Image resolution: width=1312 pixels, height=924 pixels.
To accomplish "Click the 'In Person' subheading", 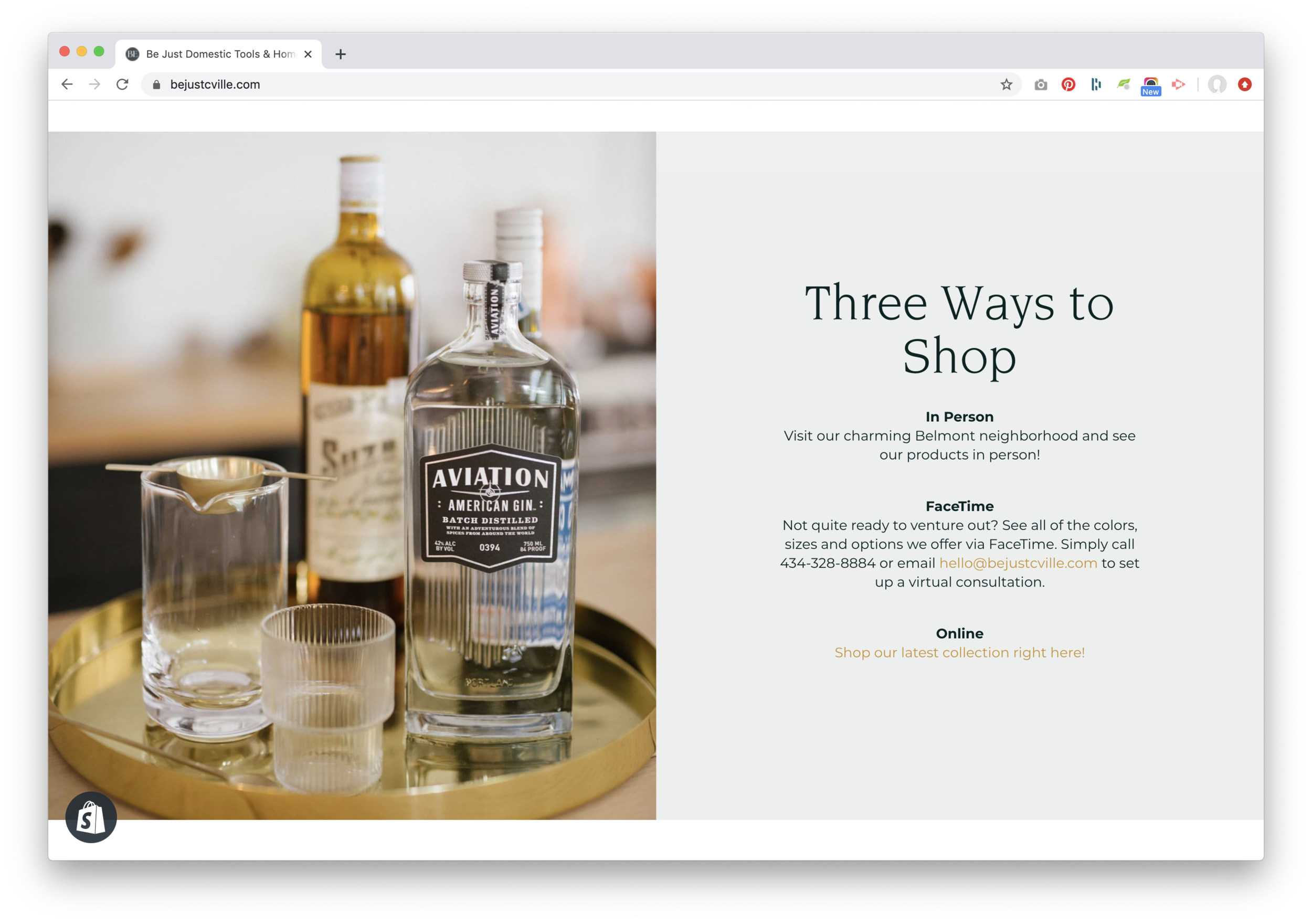I will [959, 417].
